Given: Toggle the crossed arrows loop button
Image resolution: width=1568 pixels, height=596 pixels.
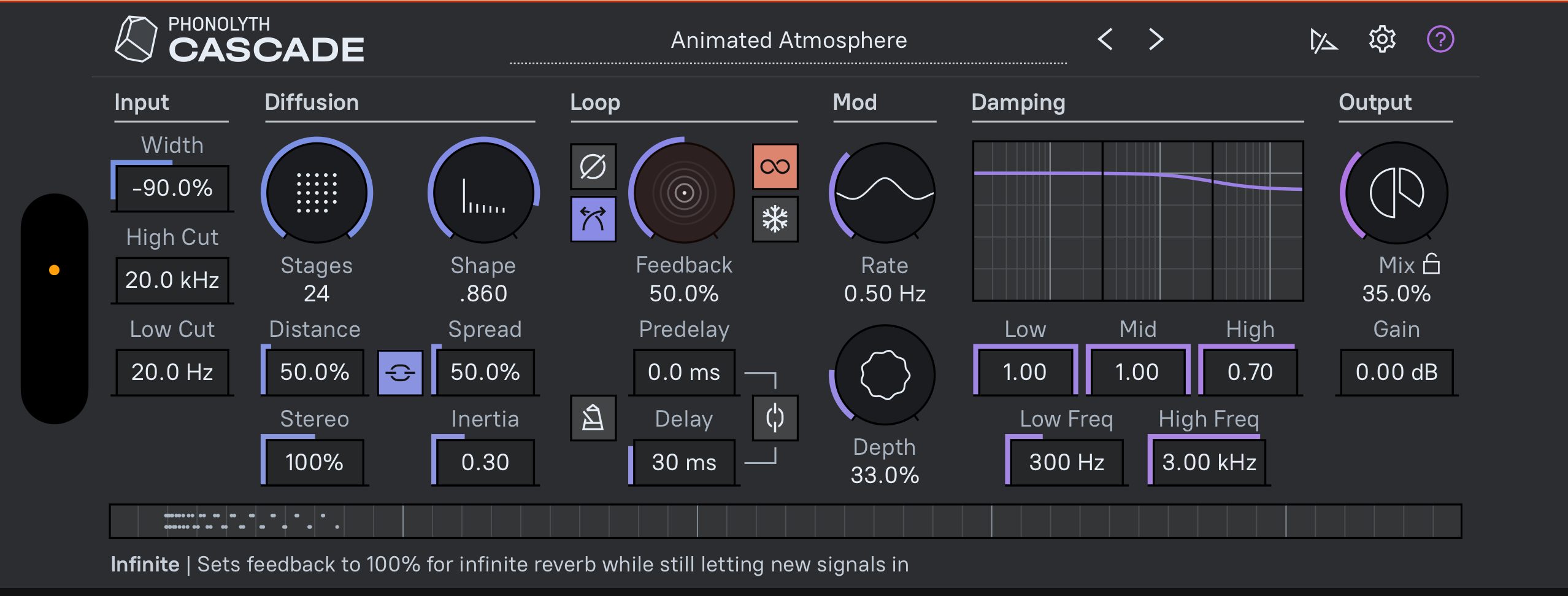Looking at the screenshot, I should [x=593, y=219].
